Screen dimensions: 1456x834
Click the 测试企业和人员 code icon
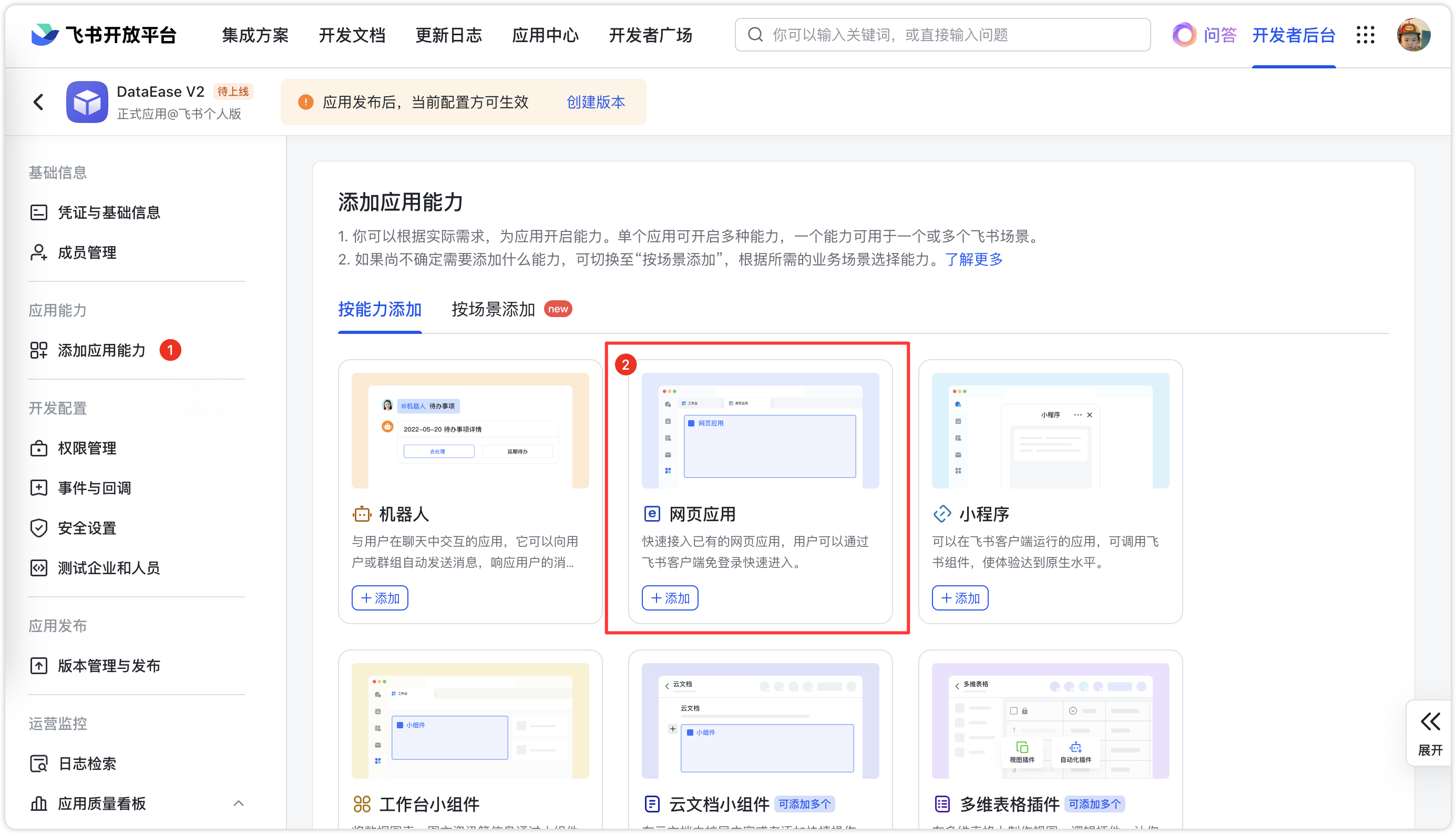point(38,568)
